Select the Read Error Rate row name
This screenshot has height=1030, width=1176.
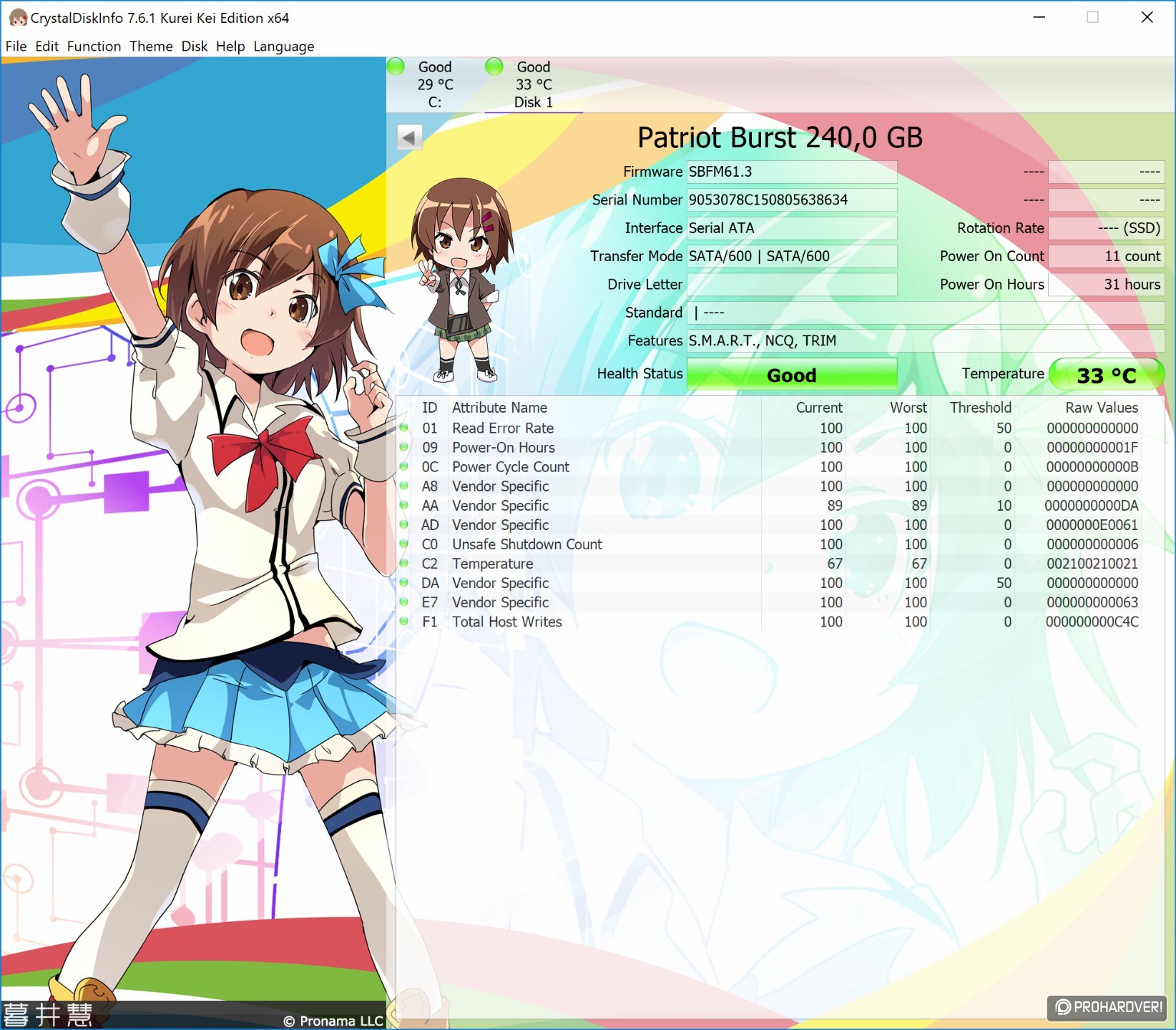[503, 428]
